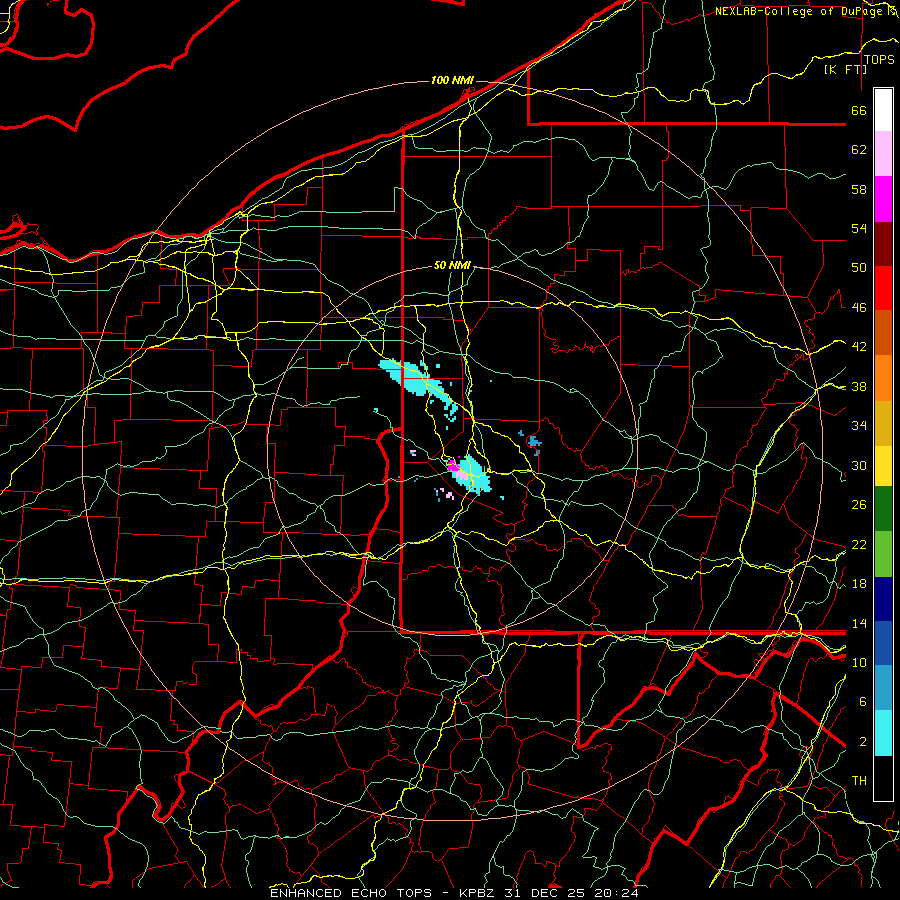
Task: Click the 'ENHANCED ECHO TOPS' product title
Action: (x=351, y=893)
